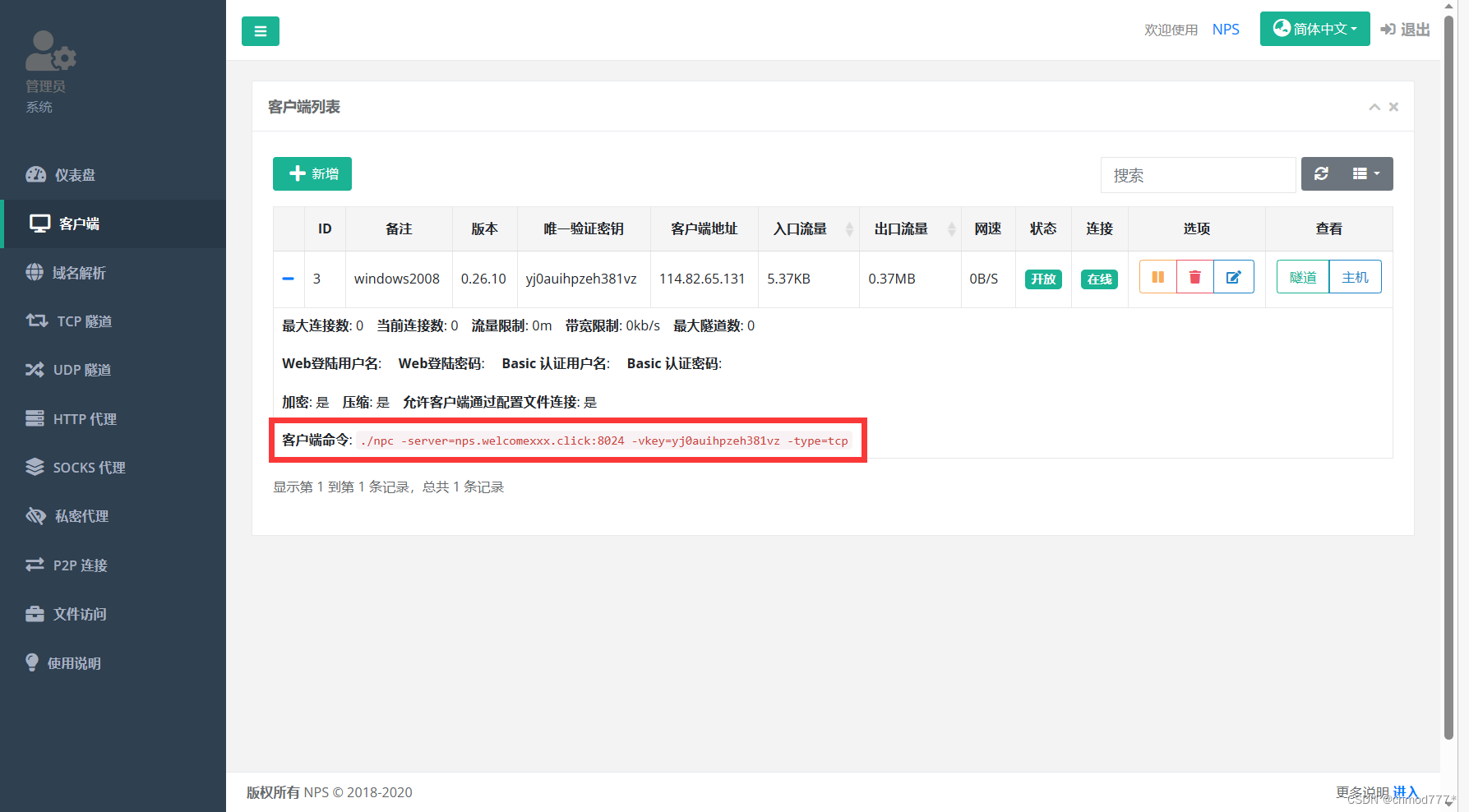Edit the windows2008 client via the blue pencil icon
The height and width of the screenshot is (812, 1469).
[x=1233, y=277]
